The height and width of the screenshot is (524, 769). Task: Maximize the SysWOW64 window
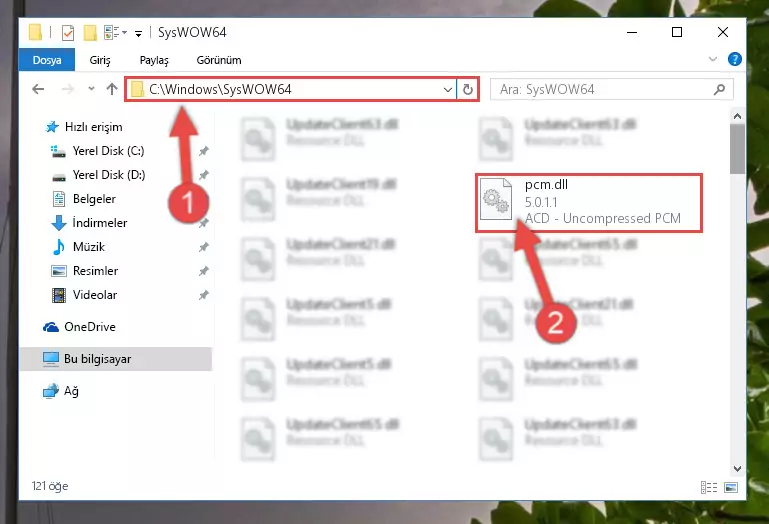[677, 32]
